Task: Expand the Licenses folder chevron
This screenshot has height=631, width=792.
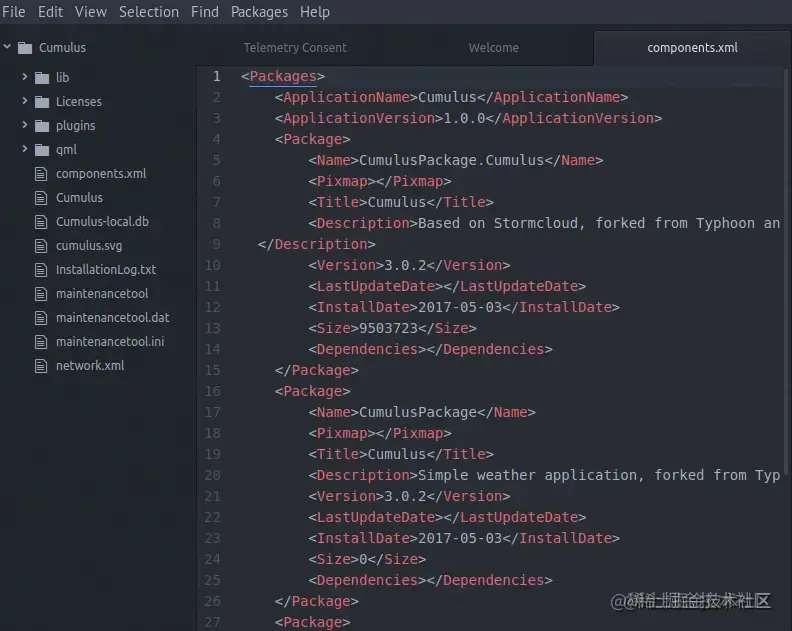Action: point(24,101)
